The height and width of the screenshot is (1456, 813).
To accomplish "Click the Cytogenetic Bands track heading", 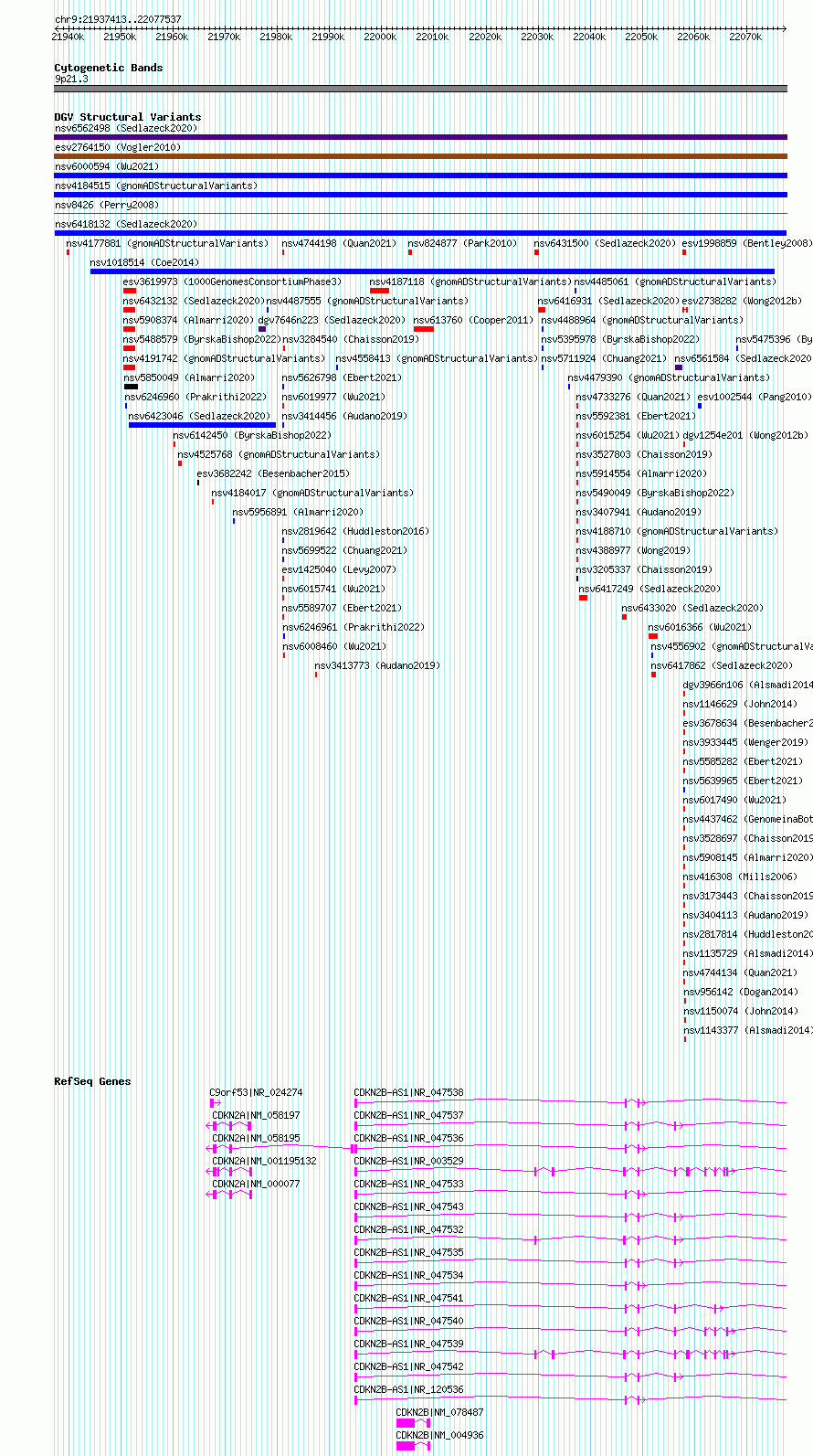I will coord(108,68).
